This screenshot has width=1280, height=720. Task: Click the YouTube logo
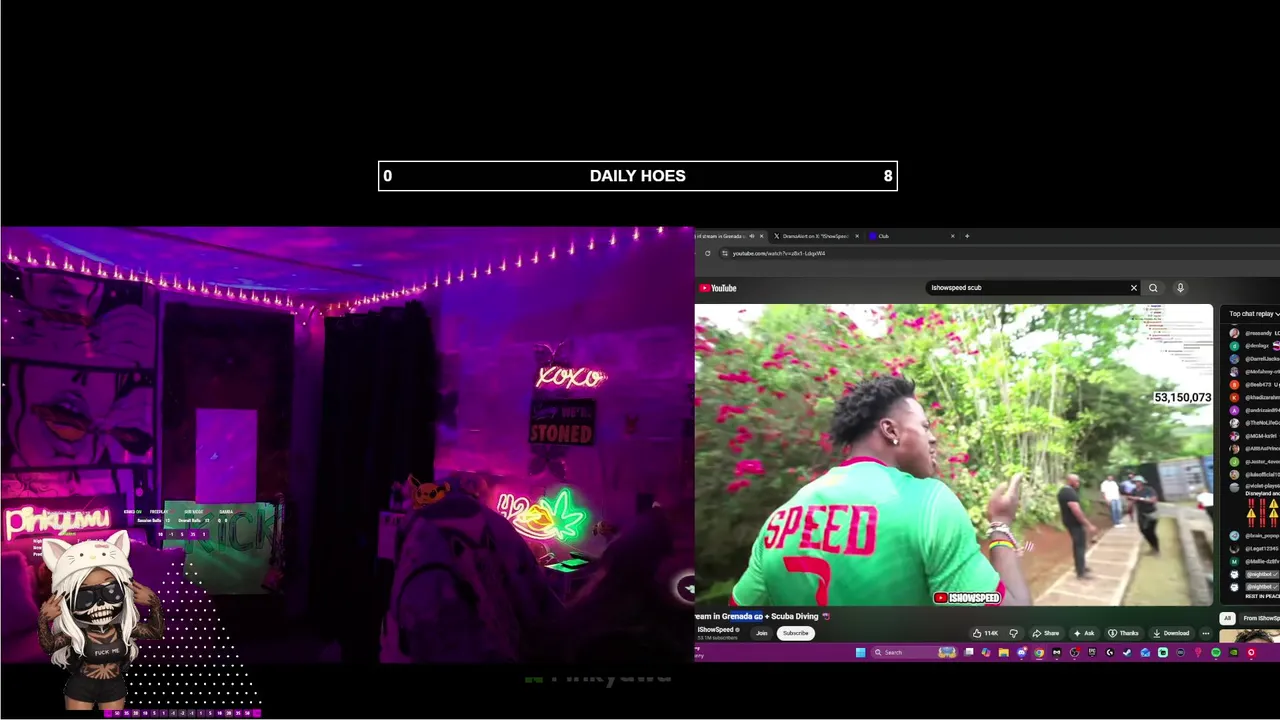(x=718, y=288)
